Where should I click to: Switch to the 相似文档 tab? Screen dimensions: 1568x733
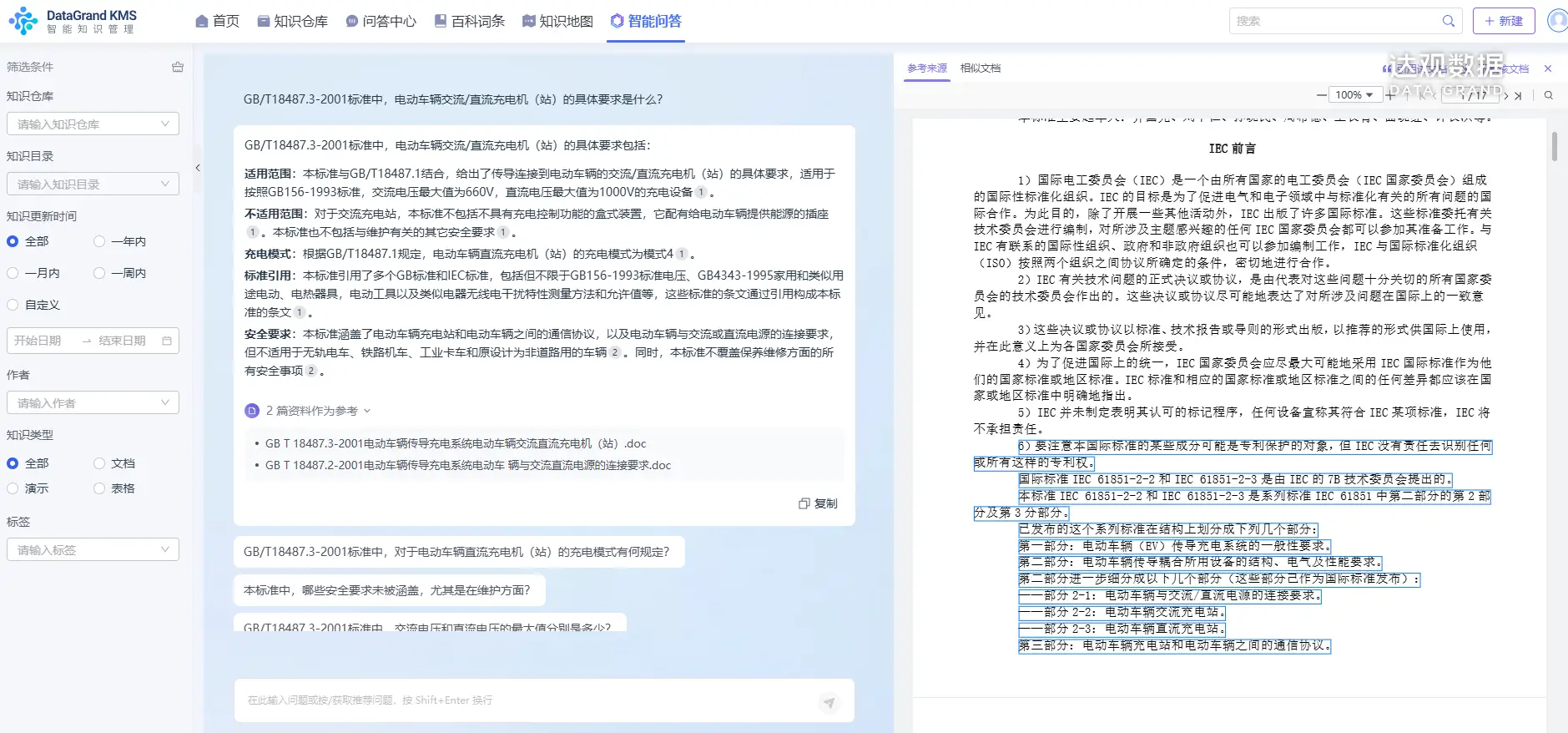pos(980,68)
